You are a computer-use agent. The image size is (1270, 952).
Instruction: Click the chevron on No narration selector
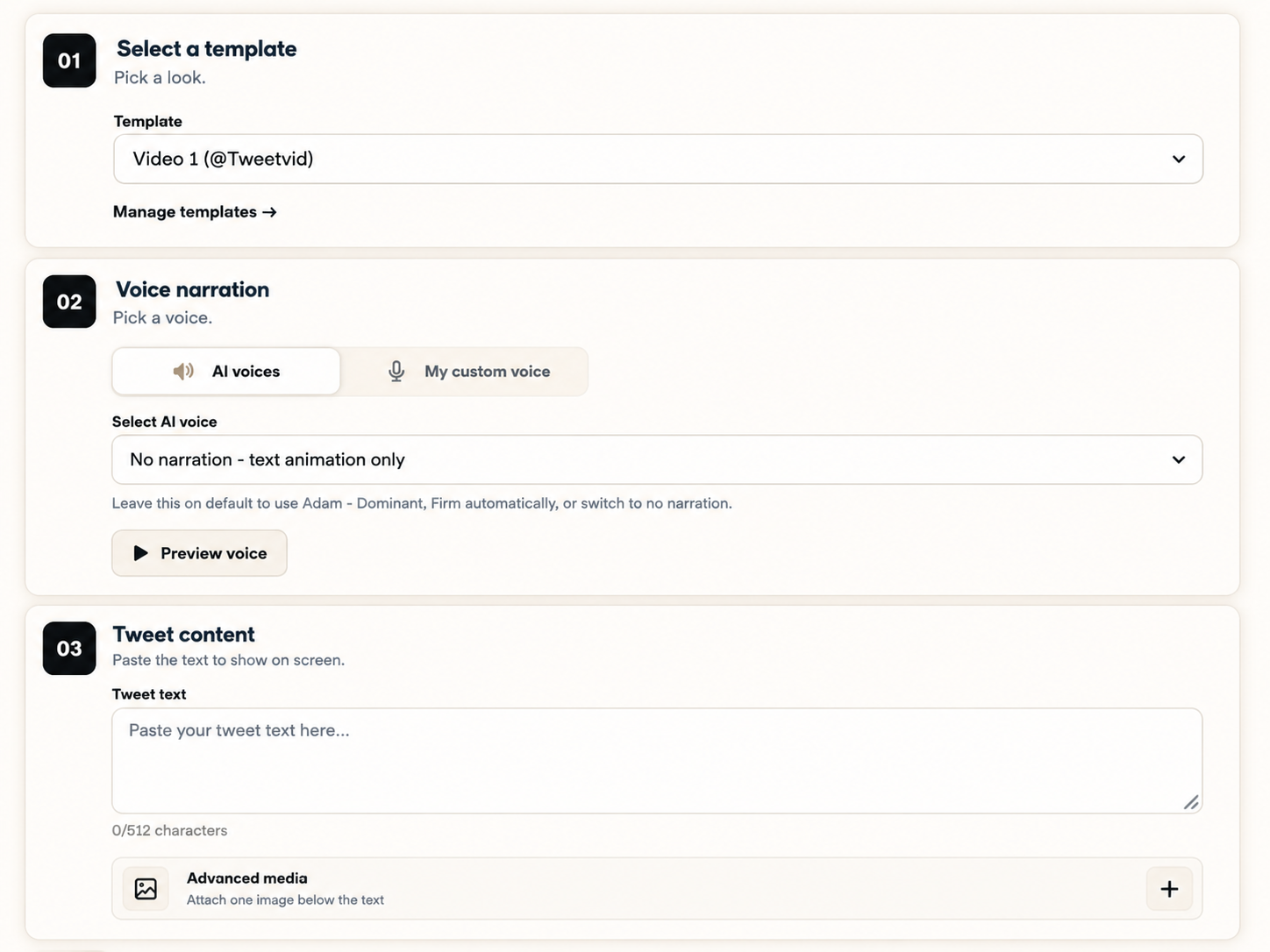1179,460
